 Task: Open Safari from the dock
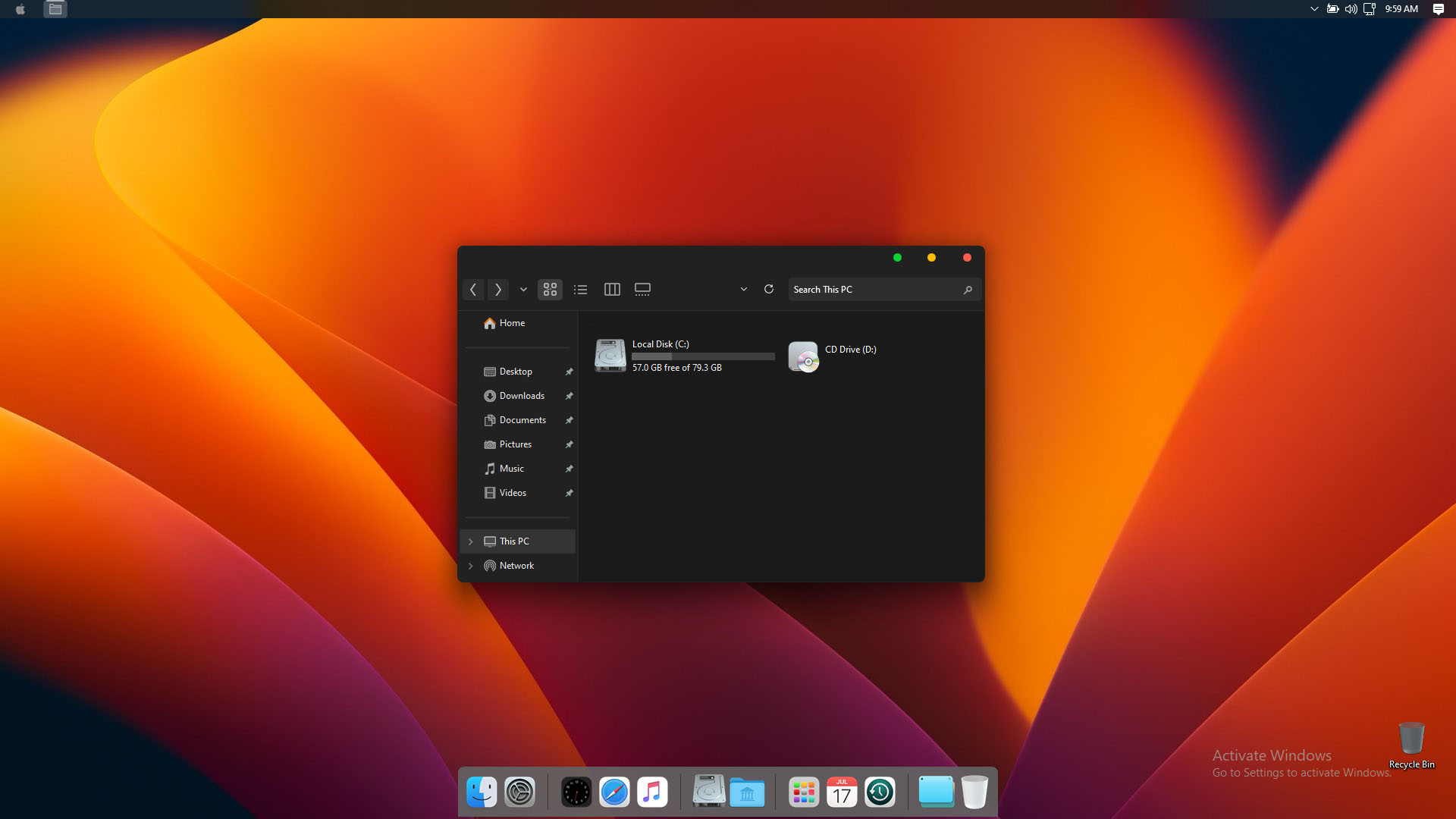614,792
